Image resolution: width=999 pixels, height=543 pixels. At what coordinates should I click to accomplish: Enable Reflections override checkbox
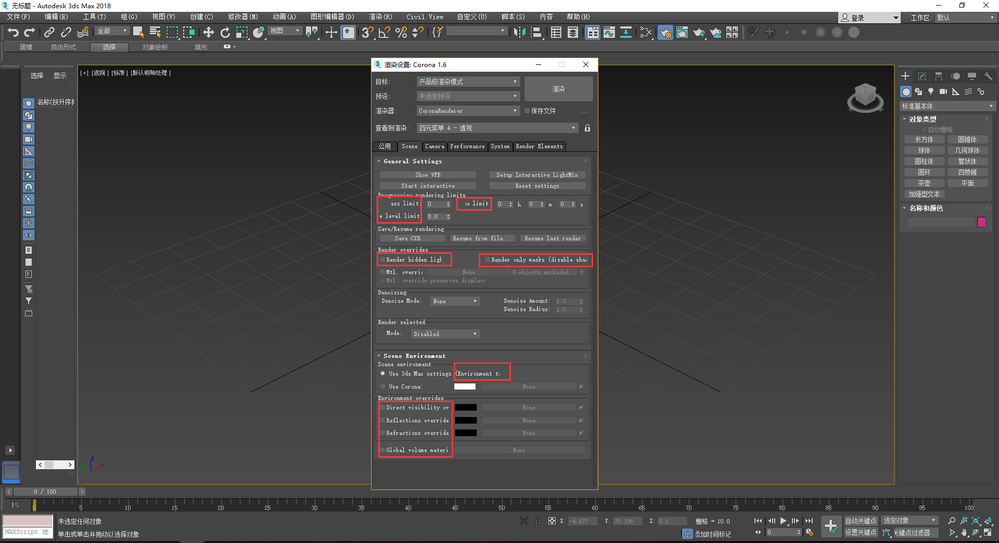(382, 421)
